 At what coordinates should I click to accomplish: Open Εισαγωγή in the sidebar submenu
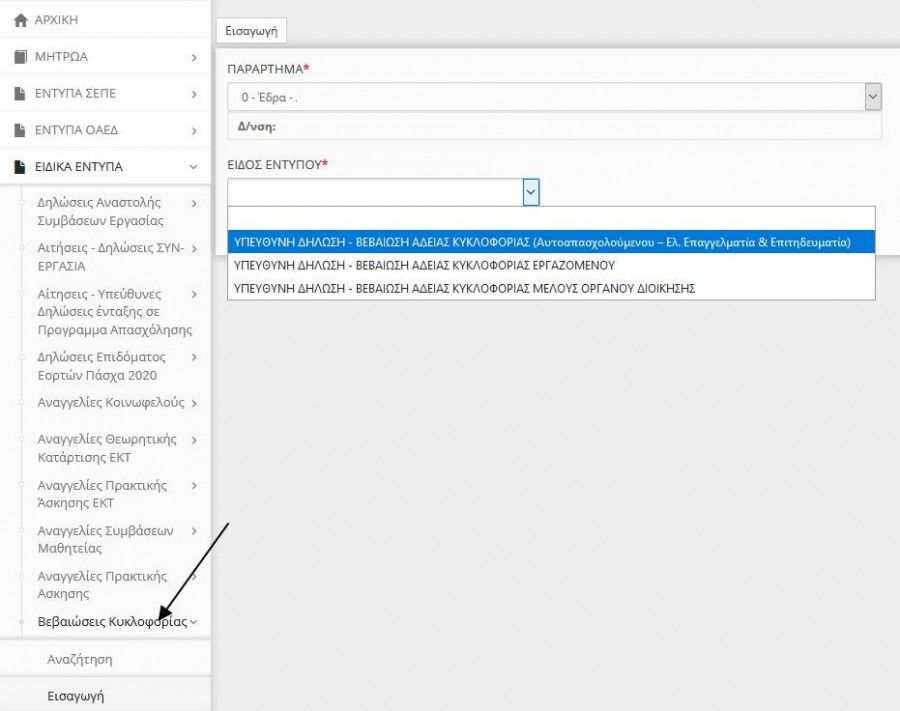[76, 696]
